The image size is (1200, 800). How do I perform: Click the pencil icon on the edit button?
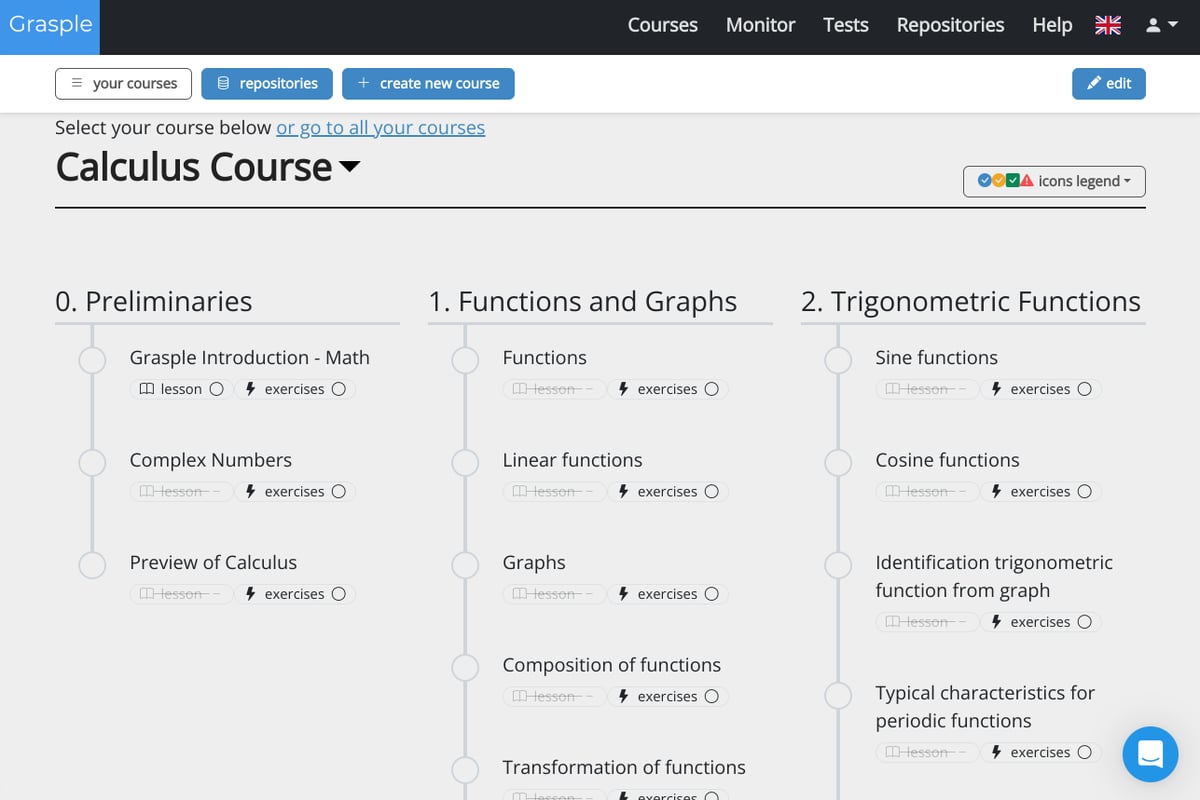pyautogui.click(x=1094, y=84)
